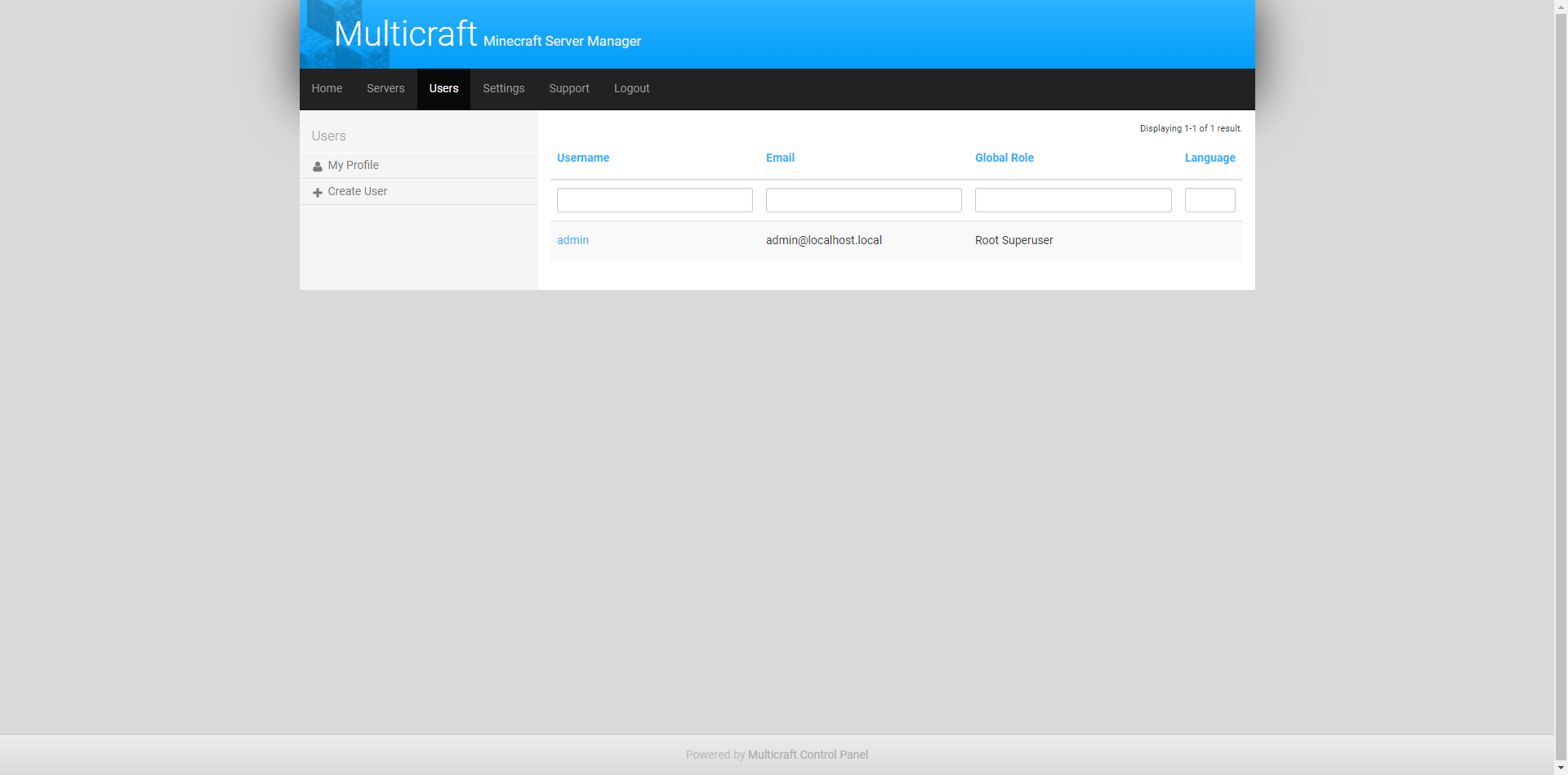Go to the Servers tab
Viewport: 1568px width, 775px height.
coord(385,89)
